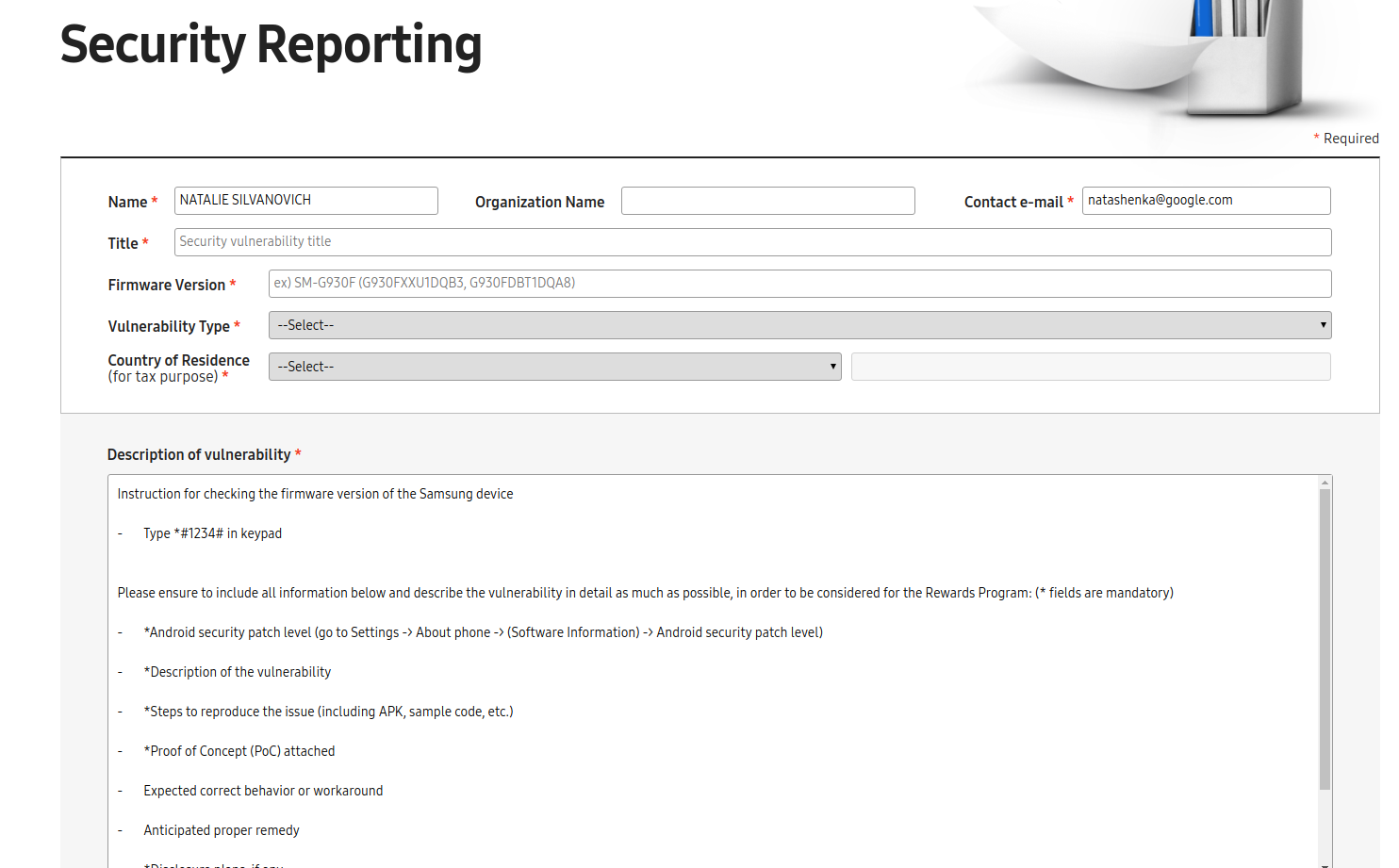This screenshot has width=1399, height=868.
Task: Expand the Country of Residence dropdown
Action: (554, 367)
